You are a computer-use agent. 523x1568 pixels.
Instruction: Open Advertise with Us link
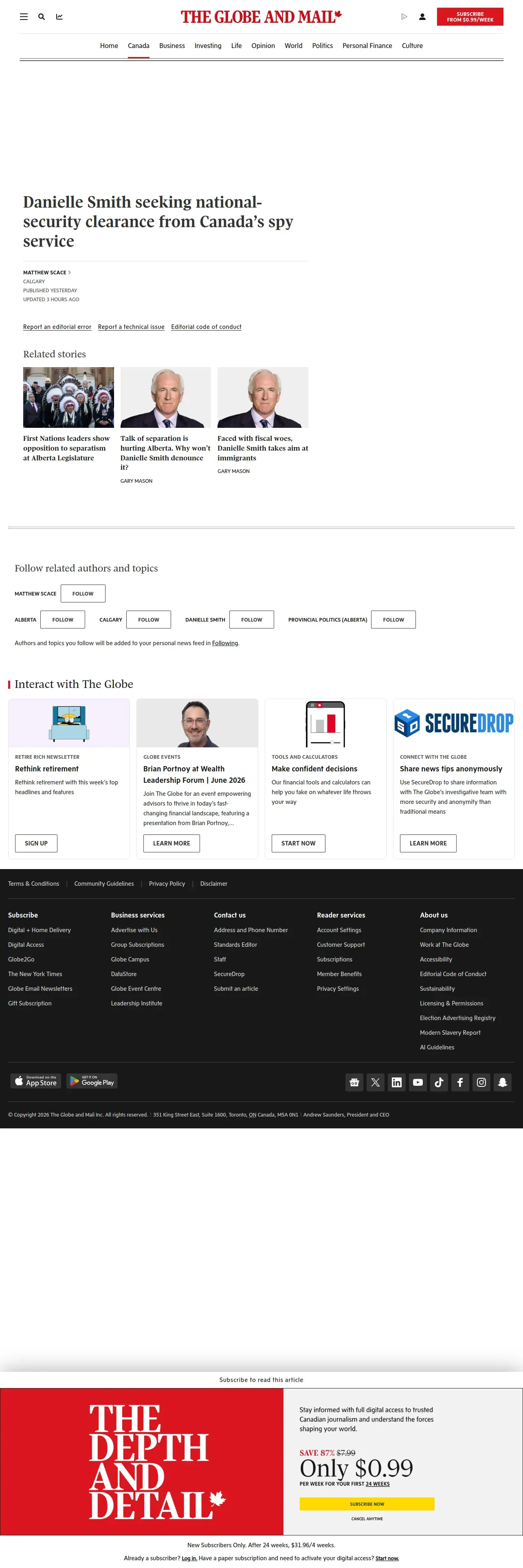pyautogui.click(x=134, y=930)
